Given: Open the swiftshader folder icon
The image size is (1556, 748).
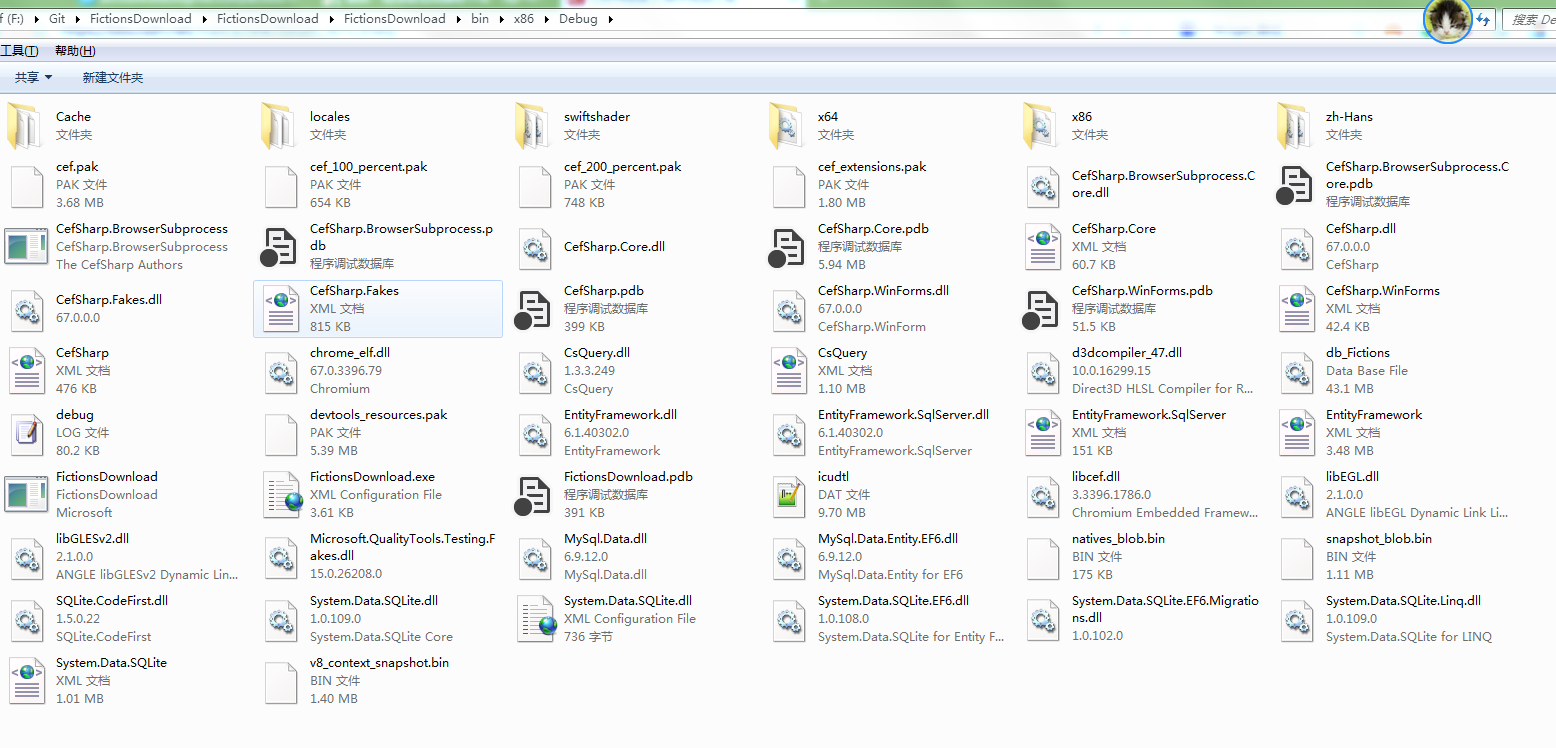Looking at the screenshot, I should click(533, 125).
